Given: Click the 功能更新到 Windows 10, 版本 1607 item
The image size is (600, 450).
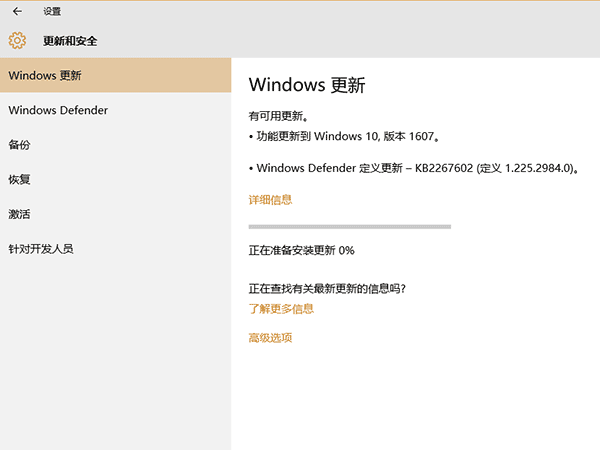Looking at the screenshot, I should tap(344, 136).
